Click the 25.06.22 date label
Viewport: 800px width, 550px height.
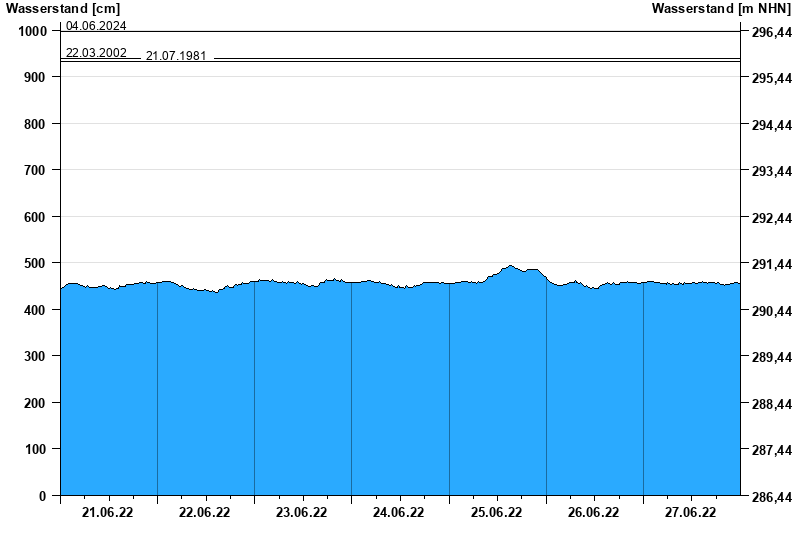497,513
